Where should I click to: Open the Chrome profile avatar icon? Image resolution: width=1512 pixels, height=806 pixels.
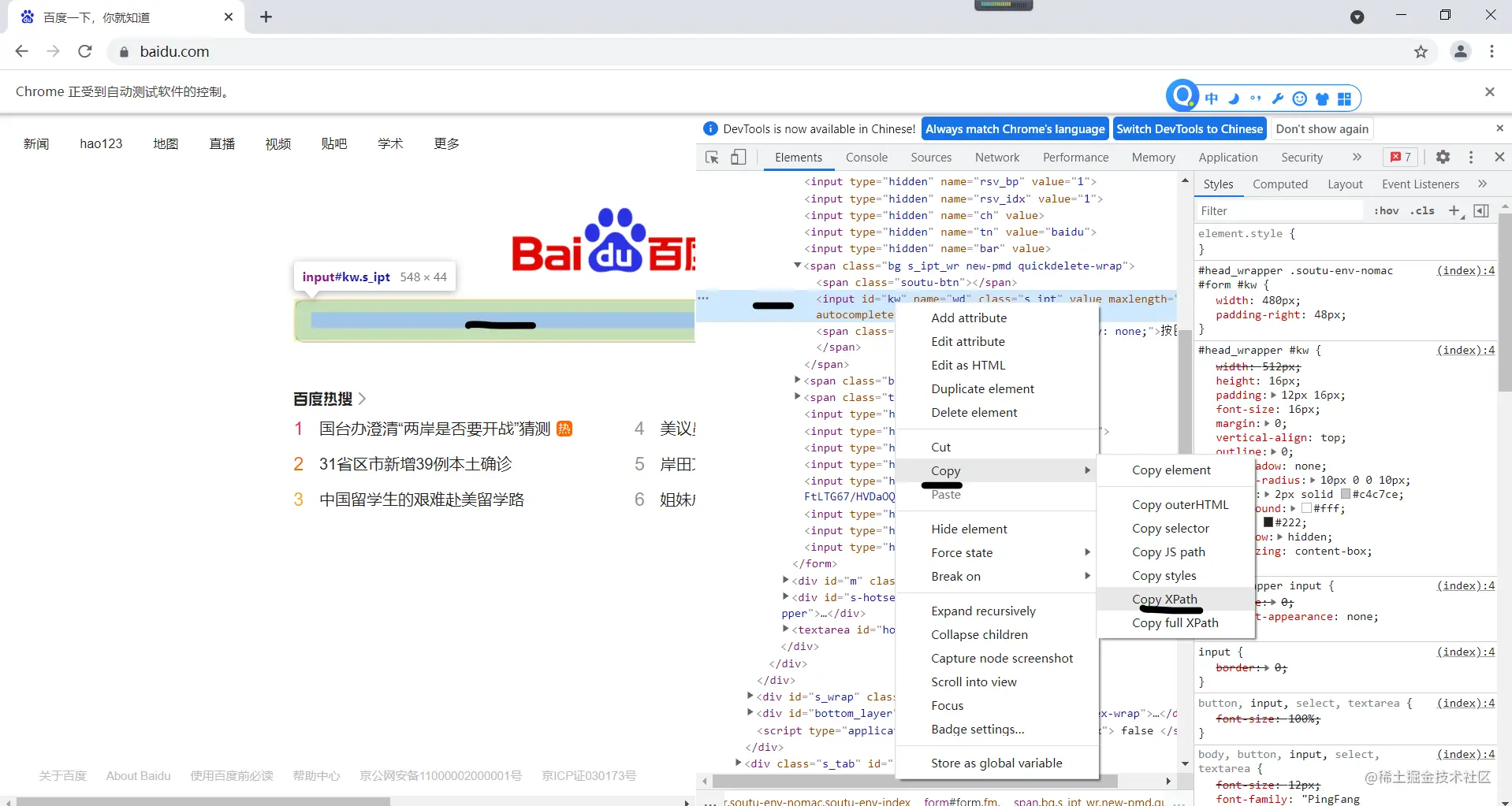click(1461, 51)
